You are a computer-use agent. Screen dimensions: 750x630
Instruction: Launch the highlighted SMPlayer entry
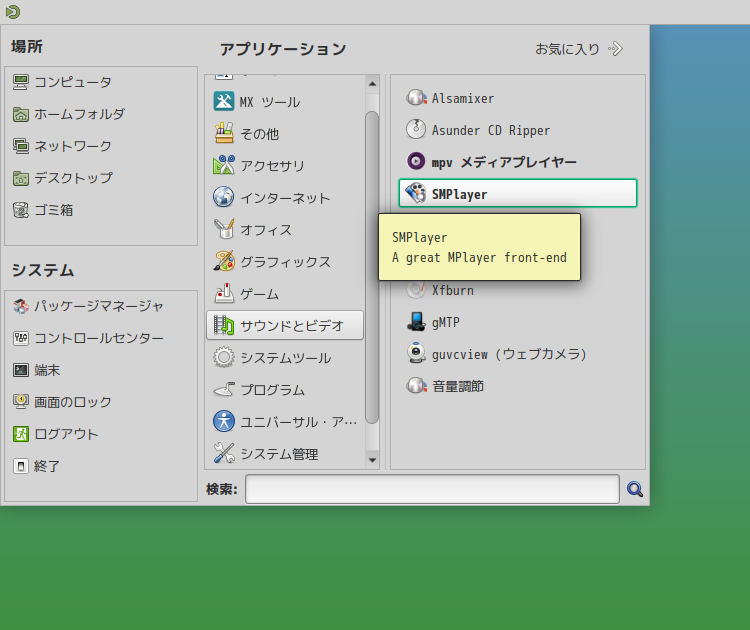point(518,193)
